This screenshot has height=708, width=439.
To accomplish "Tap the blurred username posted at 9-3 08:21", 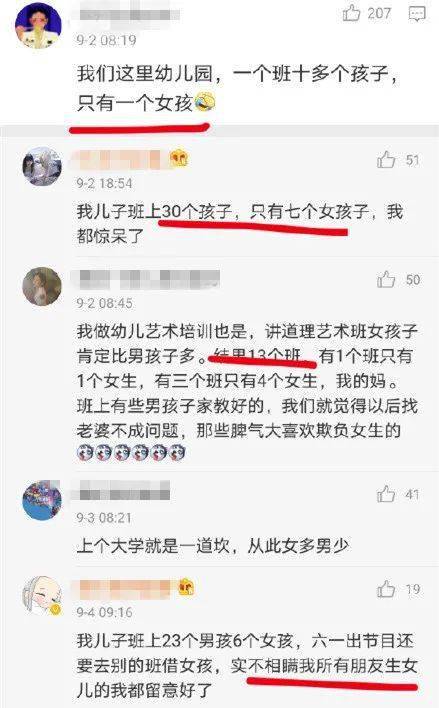I will pyautogui.click(x=122, y=492).
